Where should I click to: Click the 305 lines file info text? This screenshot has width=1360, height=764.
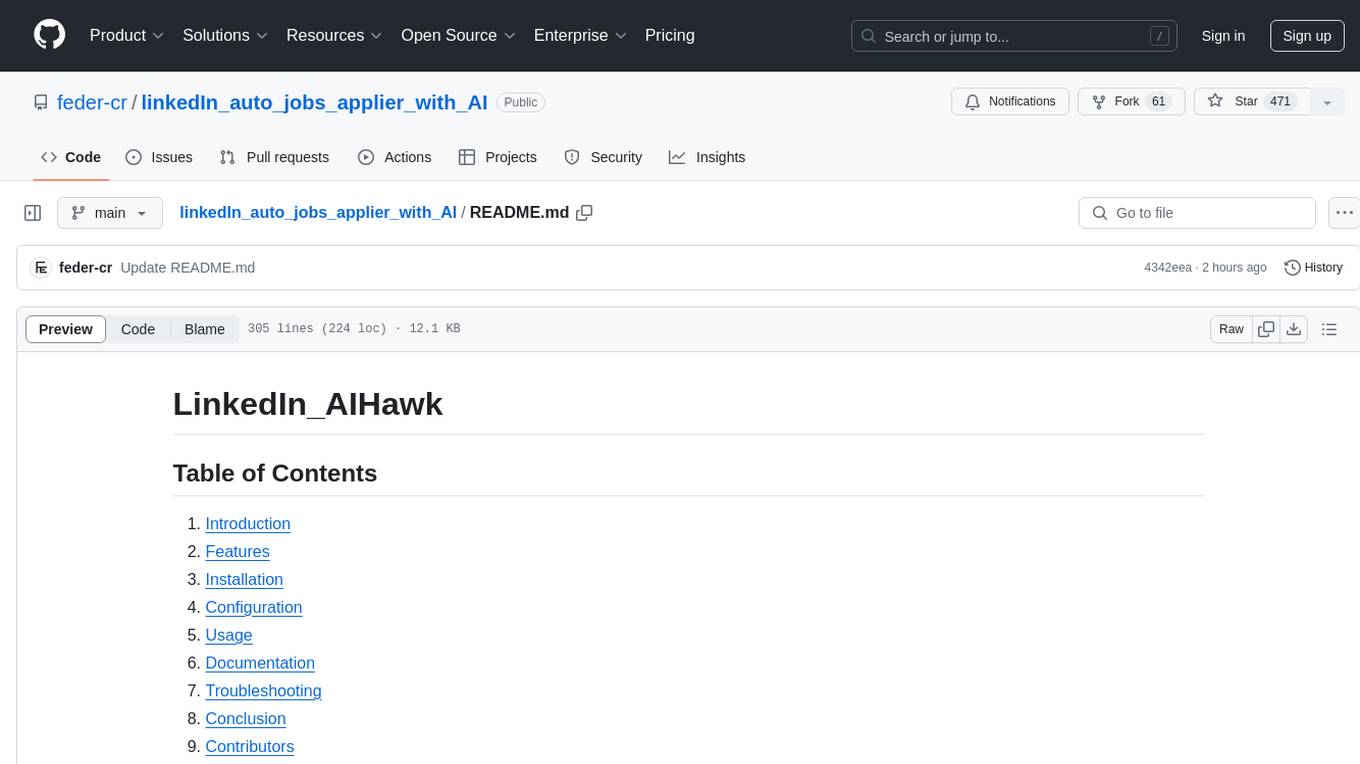point(354,329)
